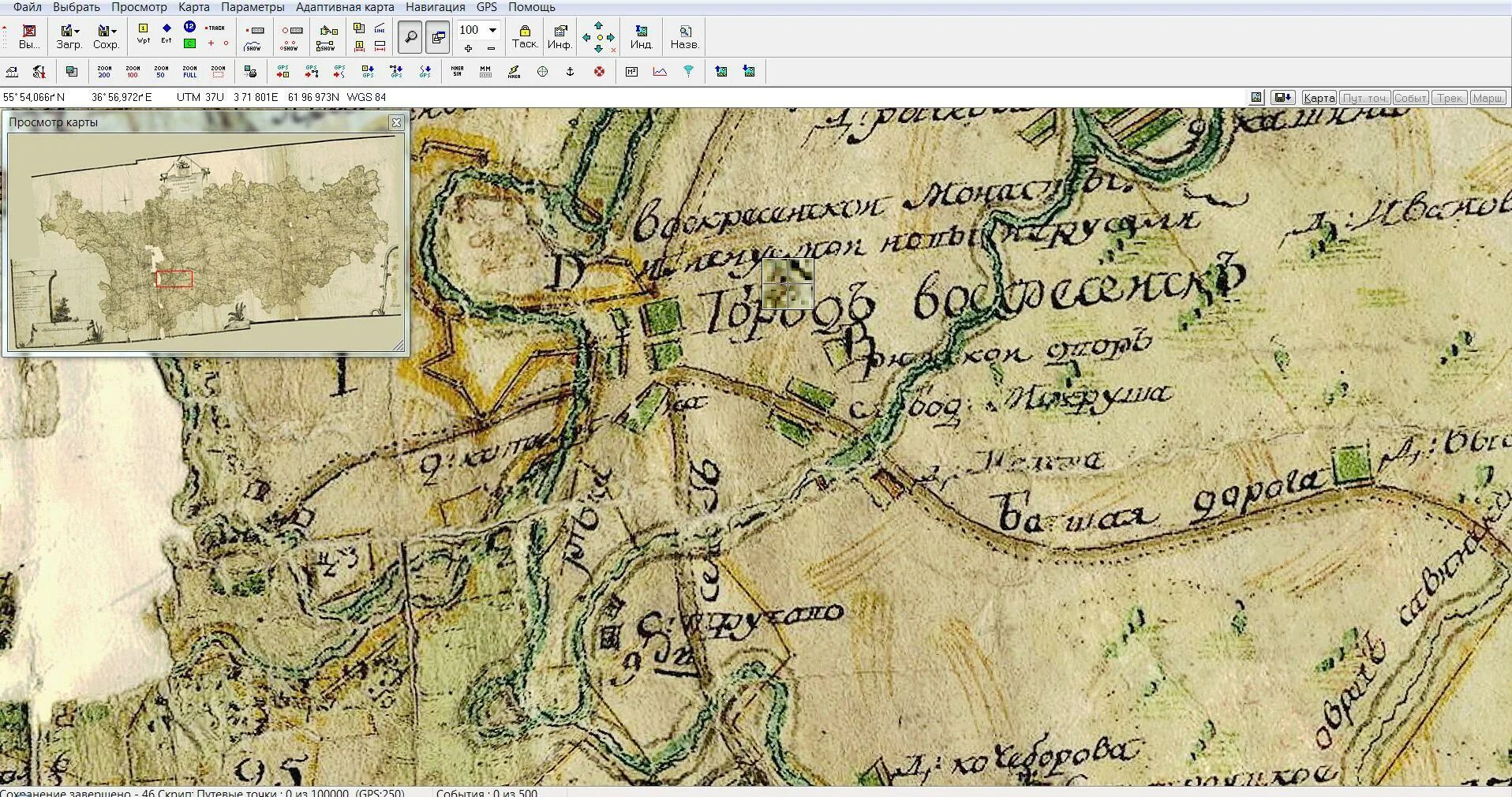
Task: Click the ZOOM 200 toolbar button
Action: click(x=104, y=72)
